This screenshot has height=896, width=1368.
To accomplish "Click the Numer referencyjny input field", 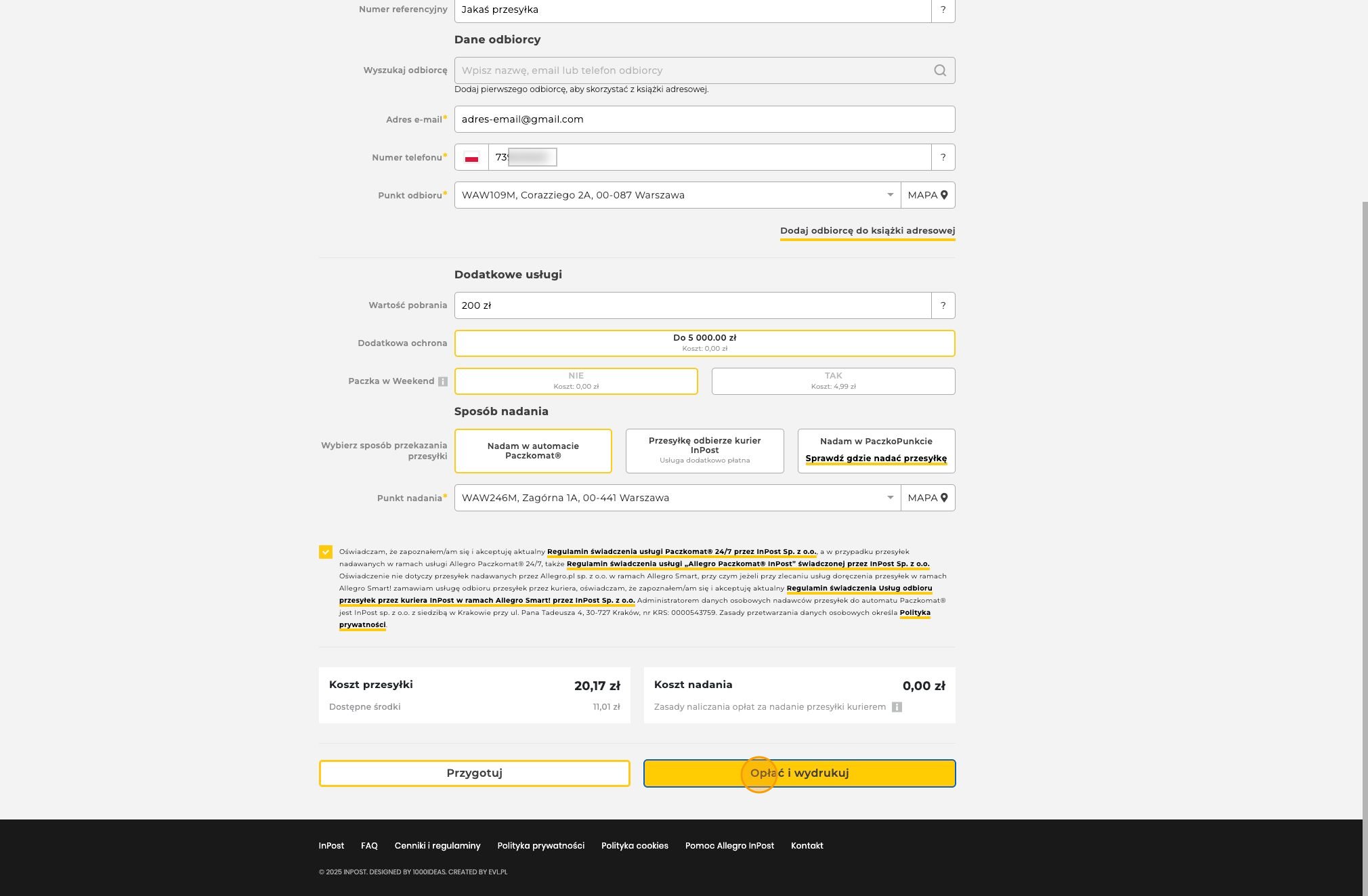I will (693, 10).
